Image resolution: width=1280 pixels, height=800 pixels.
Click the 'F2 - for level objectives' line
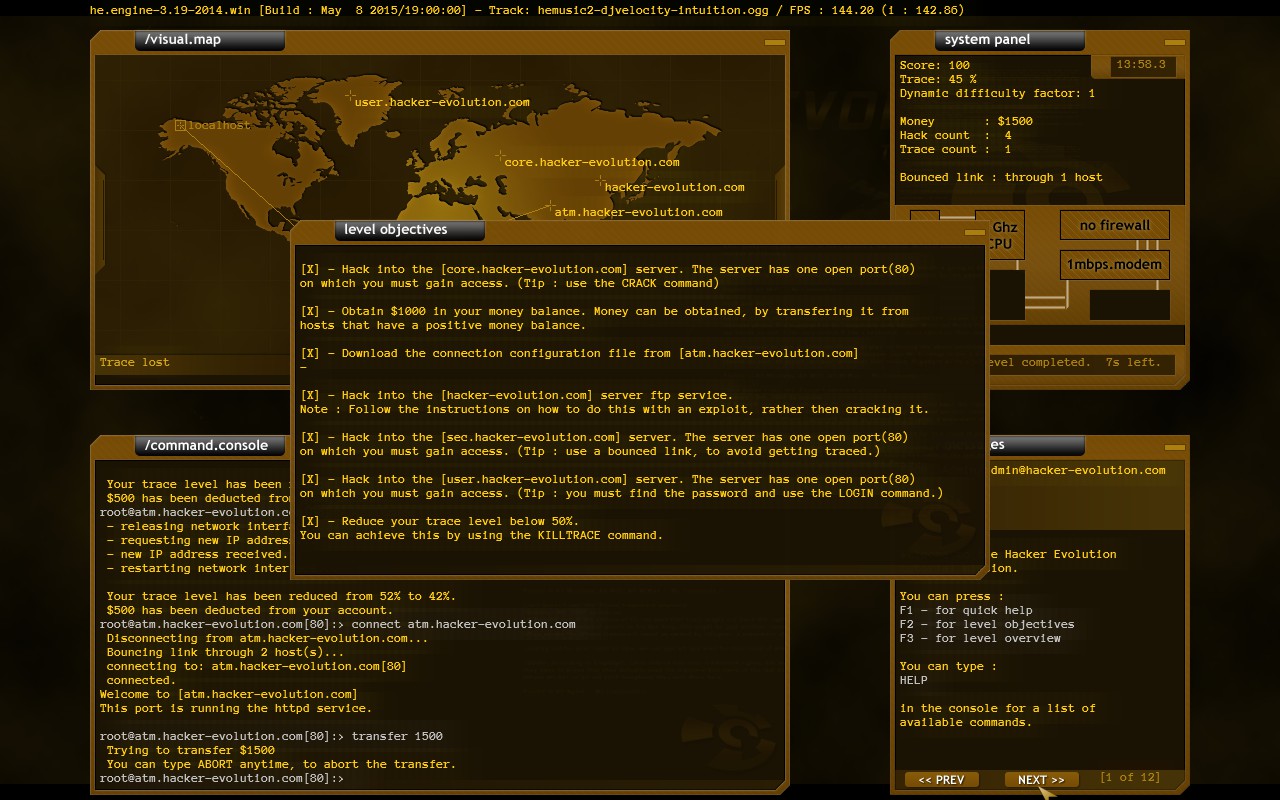(987, 625)
